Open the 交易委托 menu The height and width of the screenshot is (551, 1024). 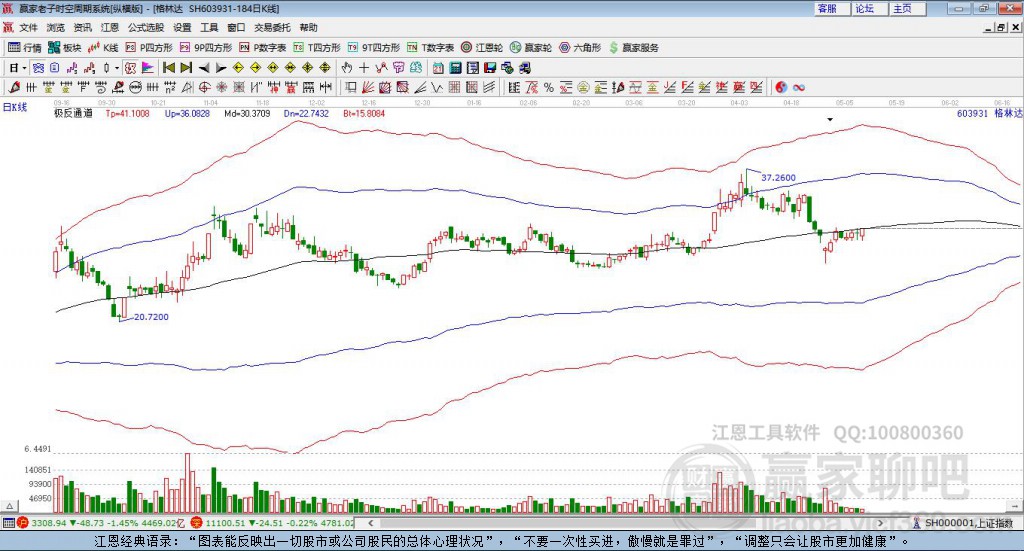click(x=272, y=27)
